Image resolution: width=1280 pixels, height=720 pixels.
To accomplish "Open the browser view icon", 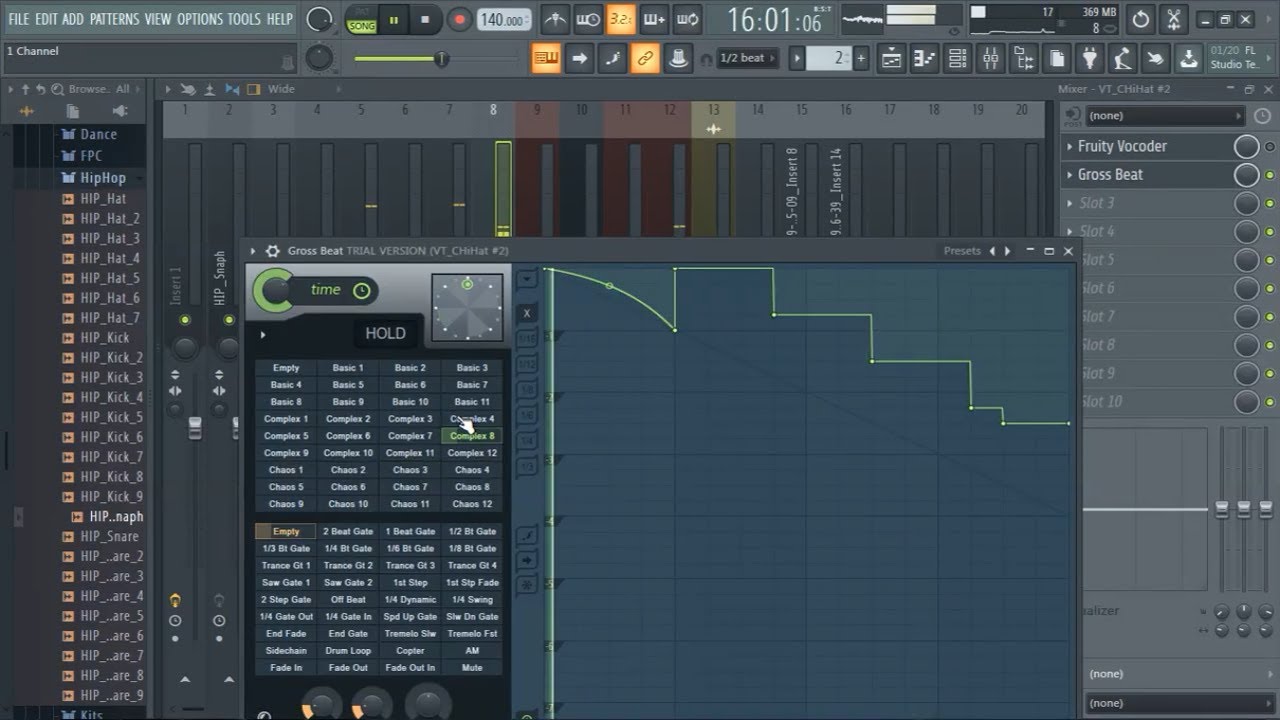I will coord(1023,58).
